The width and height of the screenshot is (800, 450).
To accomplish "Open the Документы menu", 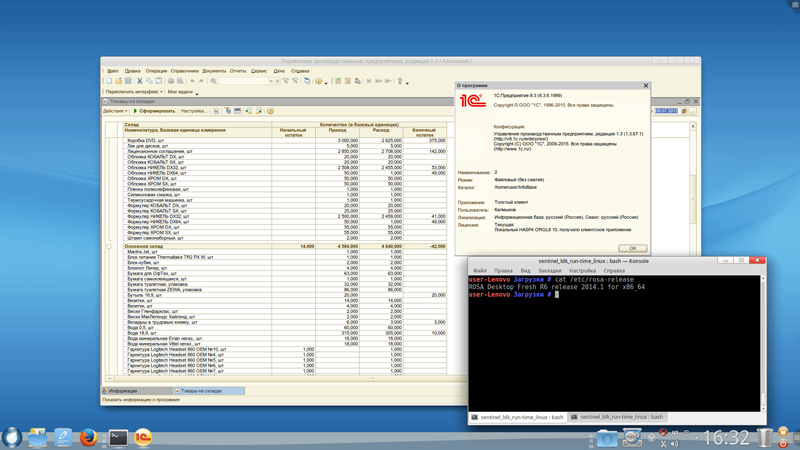I will coord(214,71).
